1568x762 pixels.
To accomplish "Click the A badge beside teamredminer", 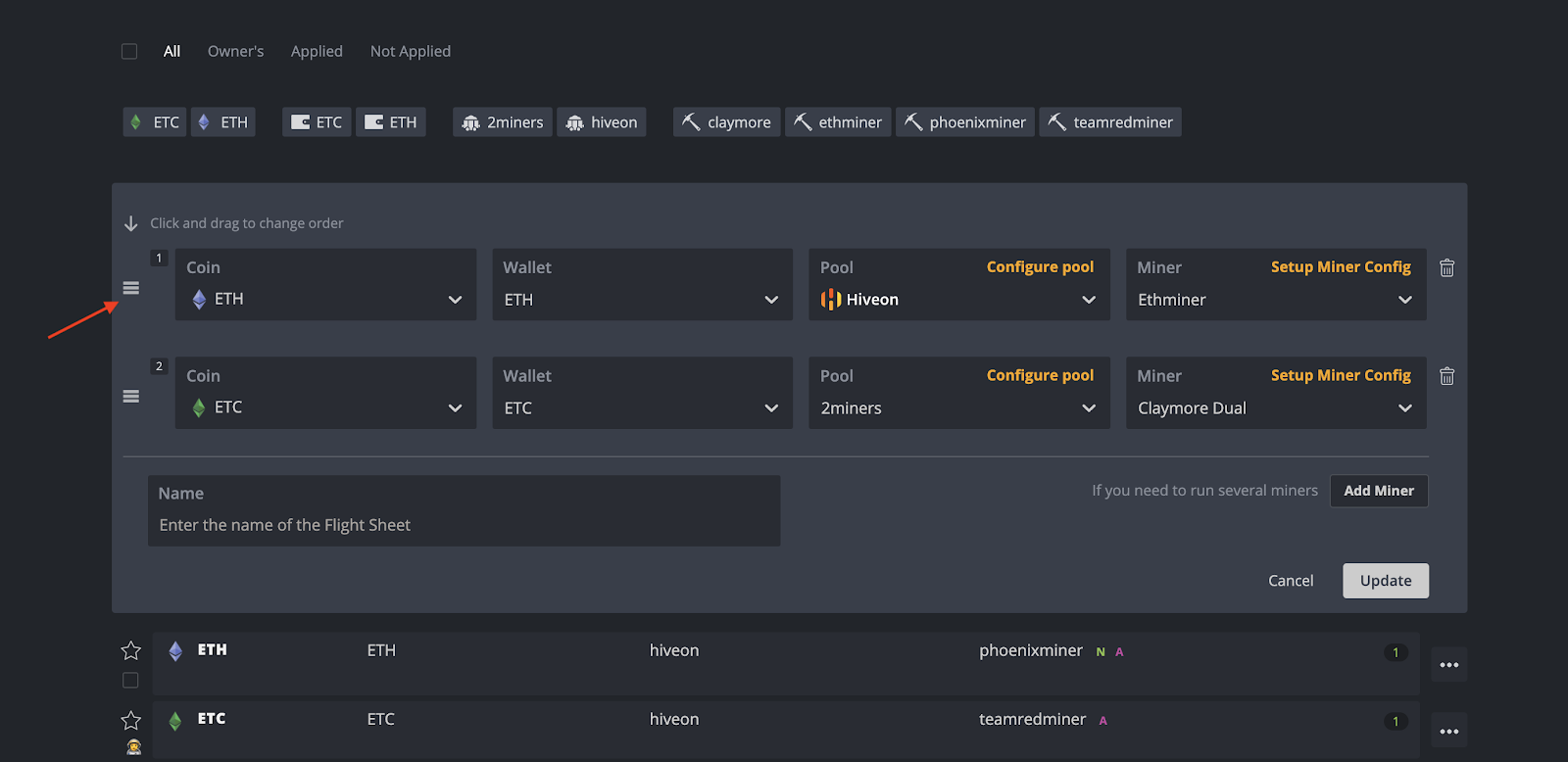I will coord(1103,721).
